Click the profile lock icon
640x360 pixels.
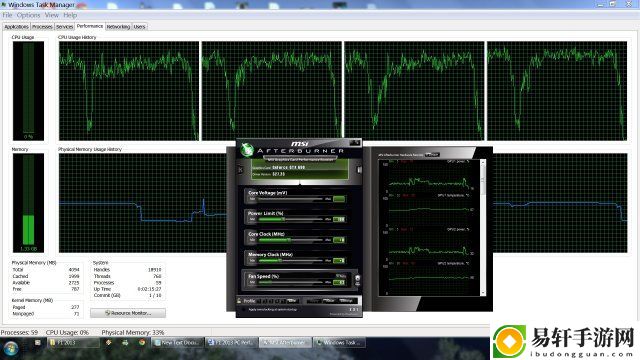tap(239, 301)
